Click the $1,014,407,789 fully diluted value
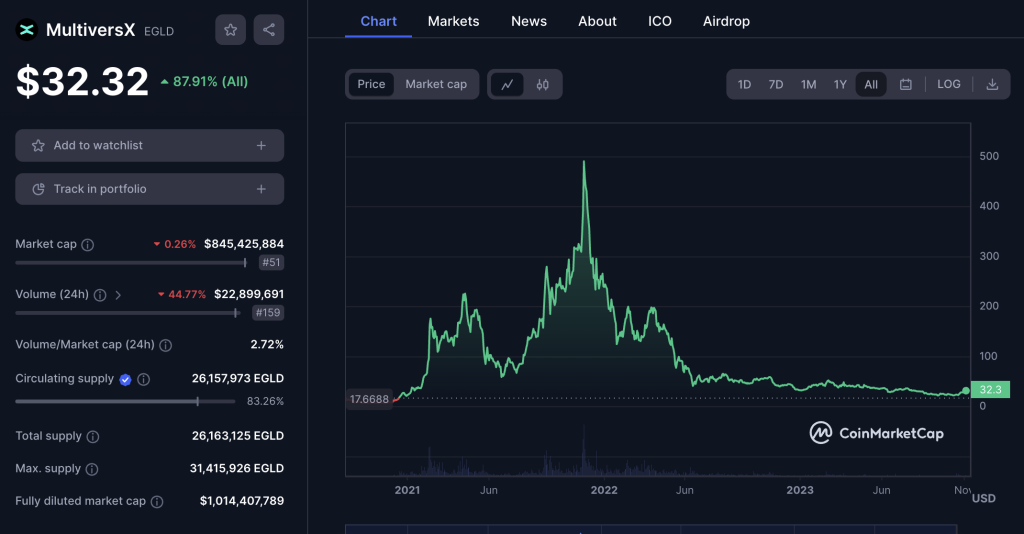1024x534 pixels. point(242,501)
